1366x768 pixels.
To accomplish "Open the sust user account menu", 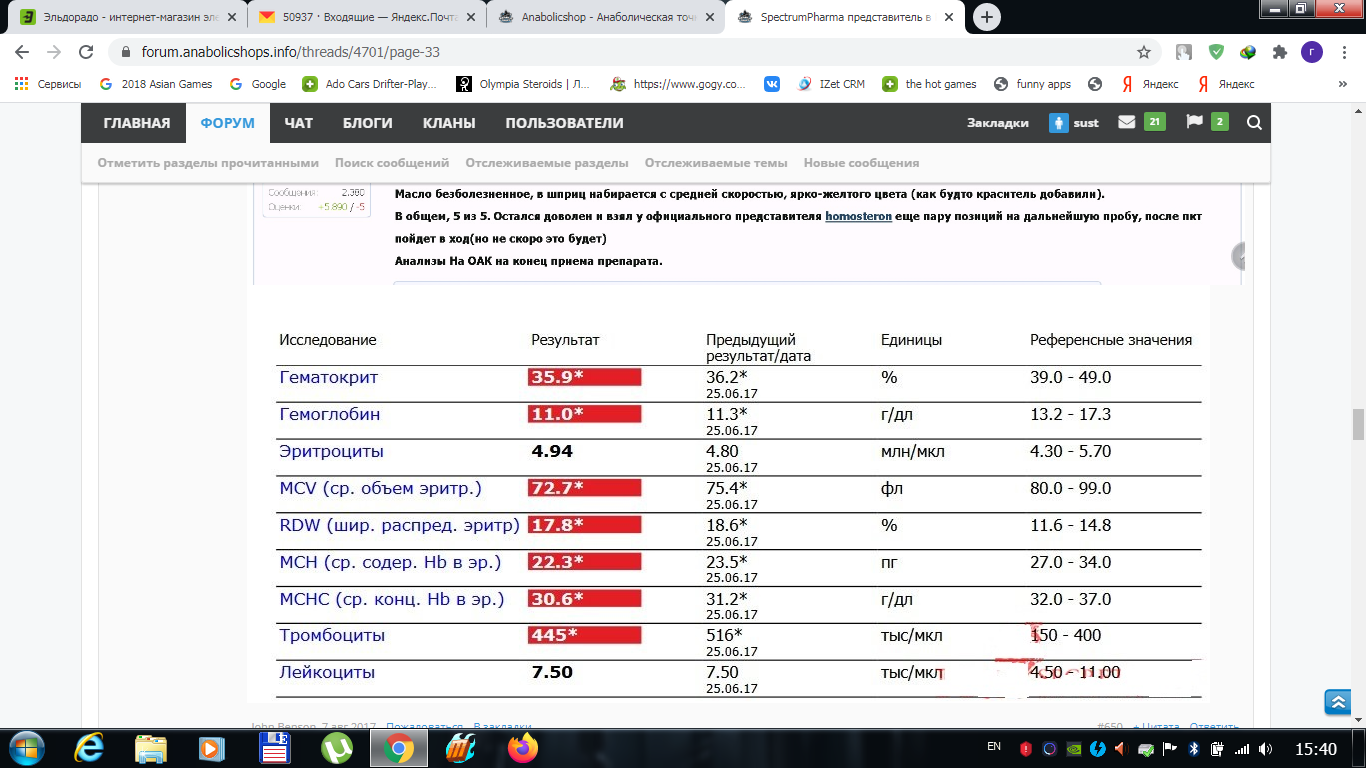I will pyautogui.click(x=1074, y=123).
